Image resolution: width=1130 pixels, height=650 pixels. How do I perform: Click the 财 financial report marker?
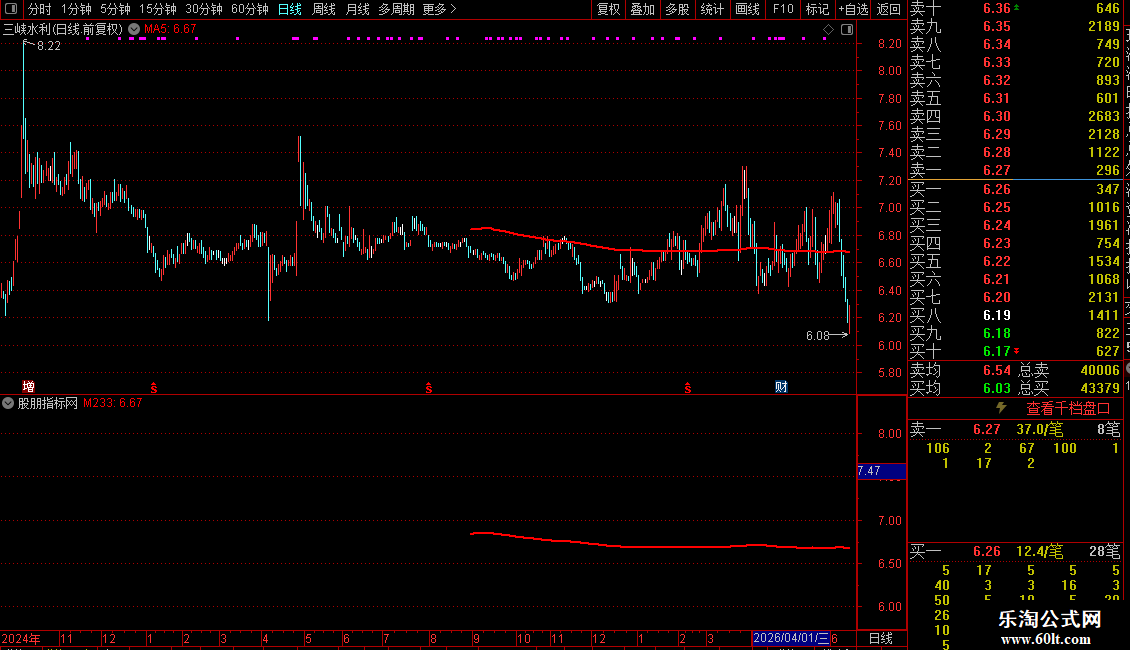(x=781, y=386)
